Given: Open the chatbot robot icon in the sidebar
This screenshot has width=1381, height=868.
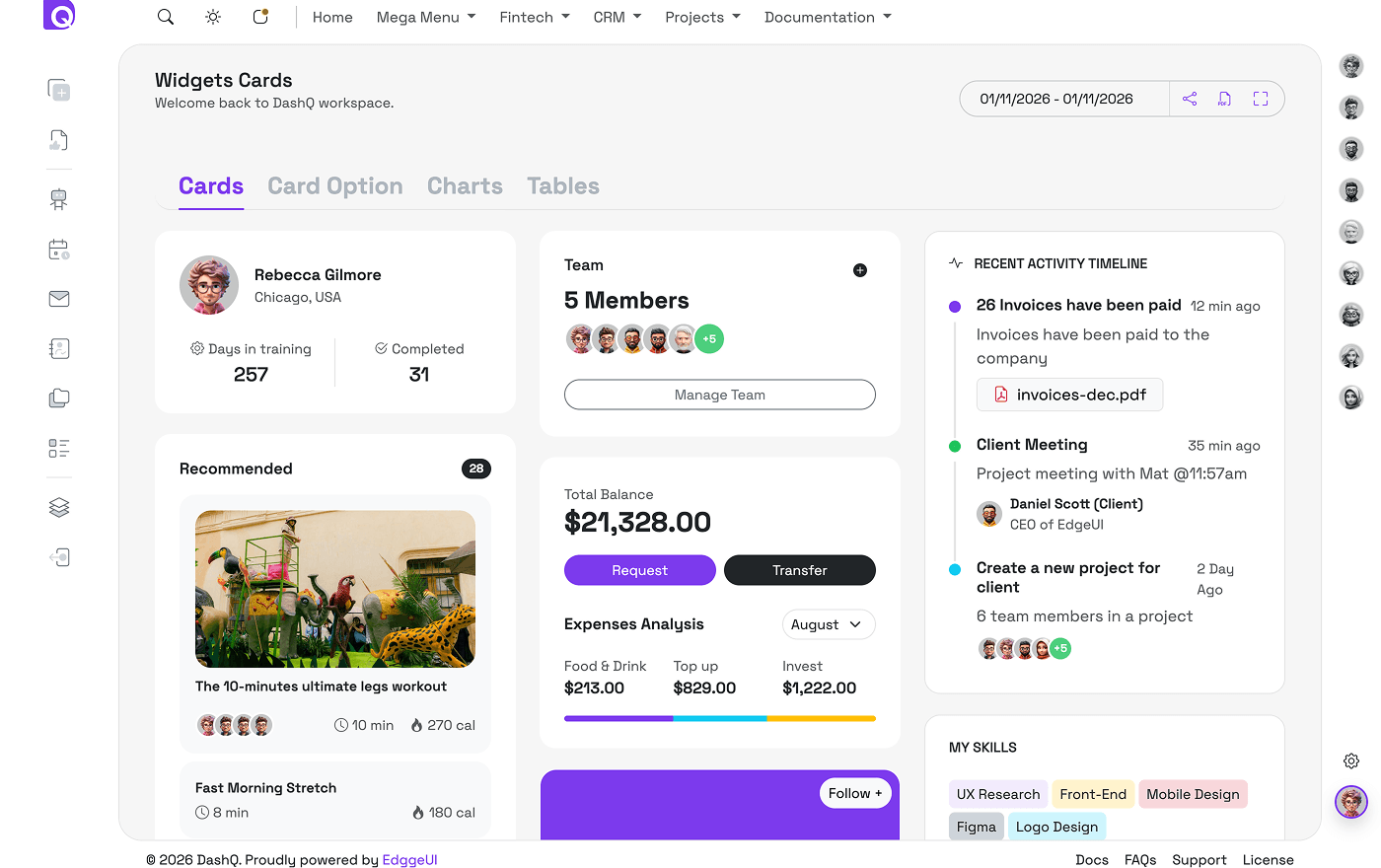Looking at the screenshot, I should click(x=57, y=198).
